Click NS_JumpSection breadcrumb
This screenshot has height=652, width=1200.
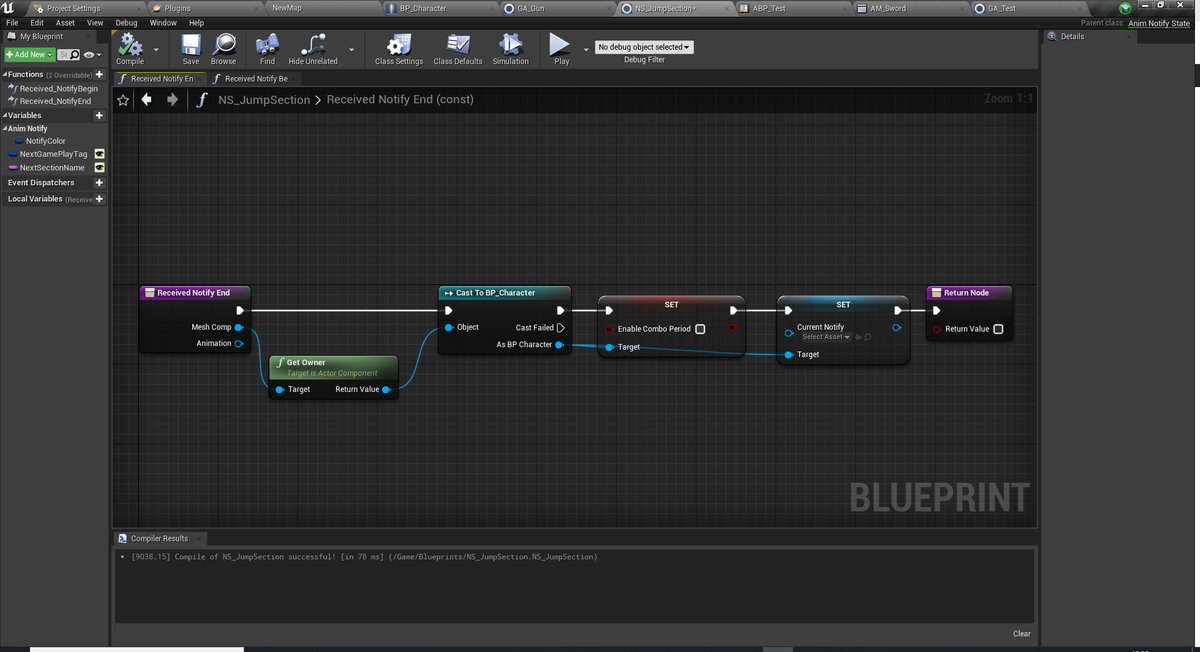tap(264, 100)
